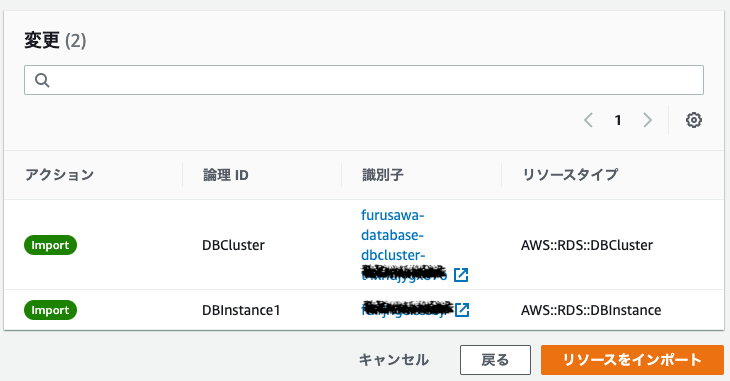
Task: Go to next page arrow
Action: click(647, 120)
